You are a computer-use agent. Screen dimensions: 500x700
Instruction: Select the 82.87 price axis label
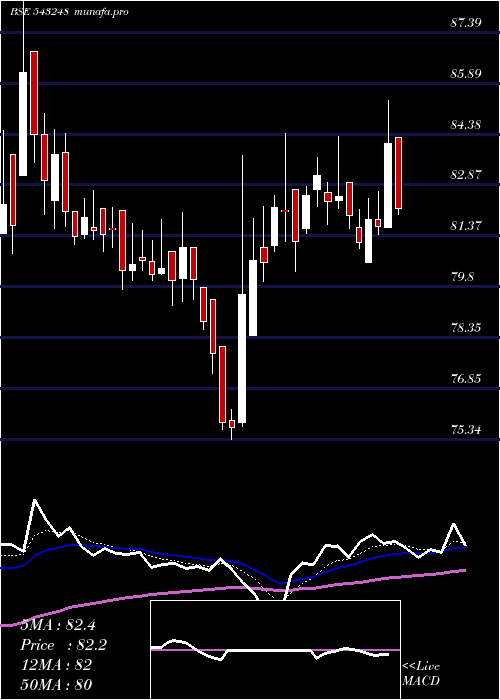point(466,175)
